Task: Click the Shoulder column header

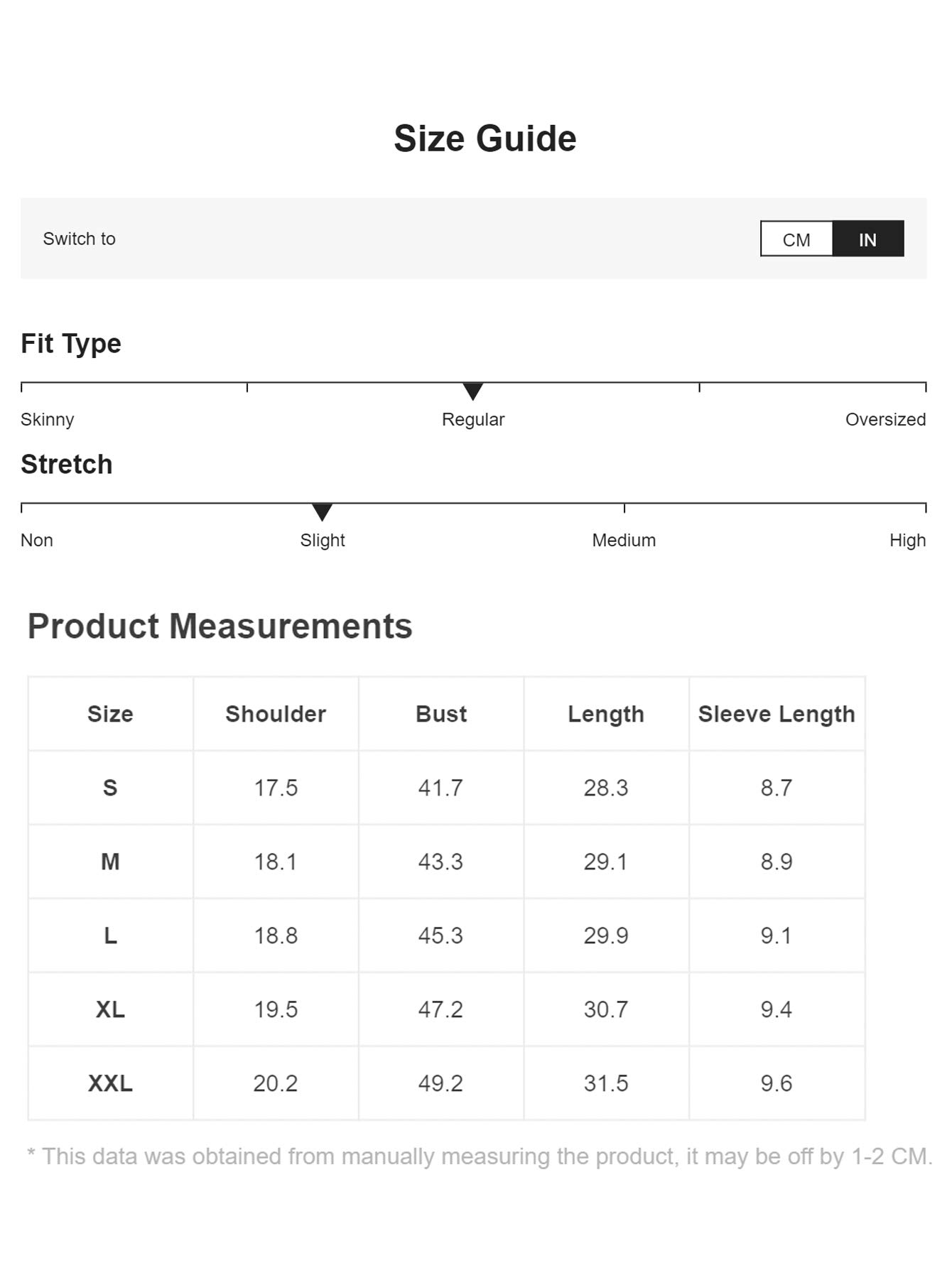Action: [x=276, y=714]
